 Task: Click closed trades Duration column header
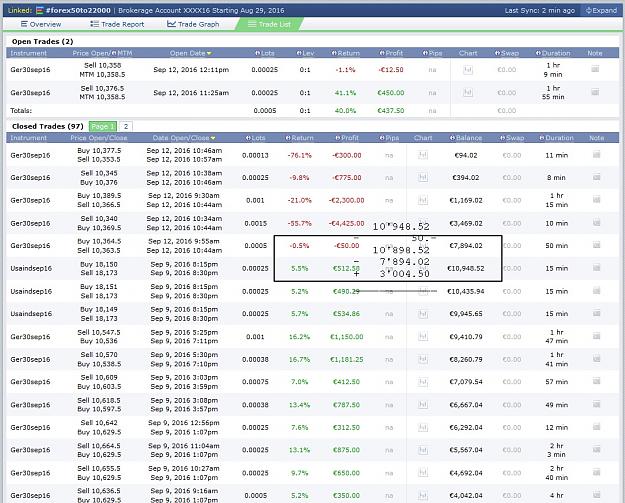(x=556, y=138)
